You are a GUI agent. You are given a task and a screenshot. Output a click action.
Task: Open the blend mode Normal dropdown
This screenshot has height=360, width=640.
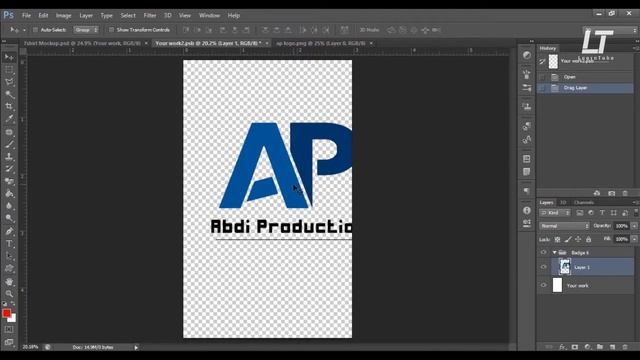click(564, 226)
